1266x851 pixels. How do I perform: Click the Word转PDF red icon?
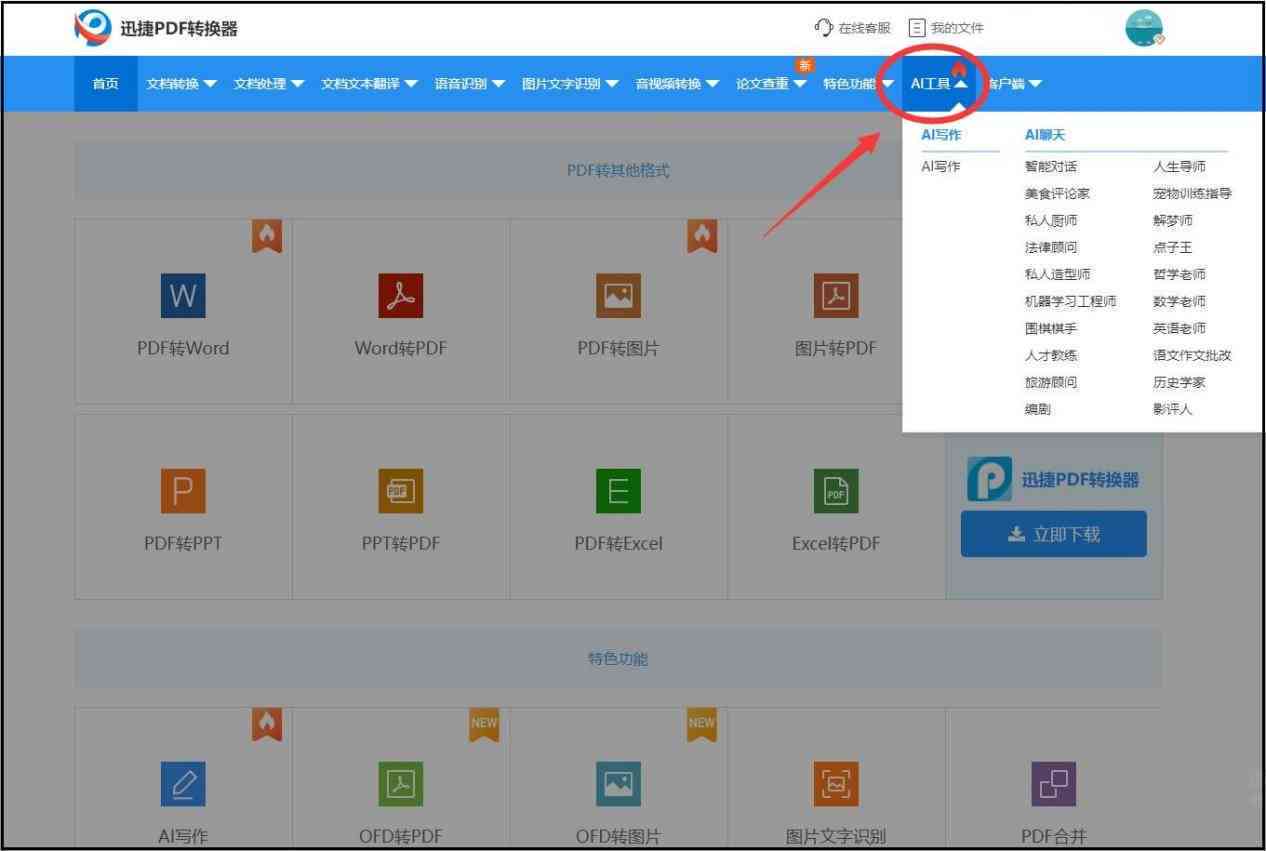click(x=401, y=295)
